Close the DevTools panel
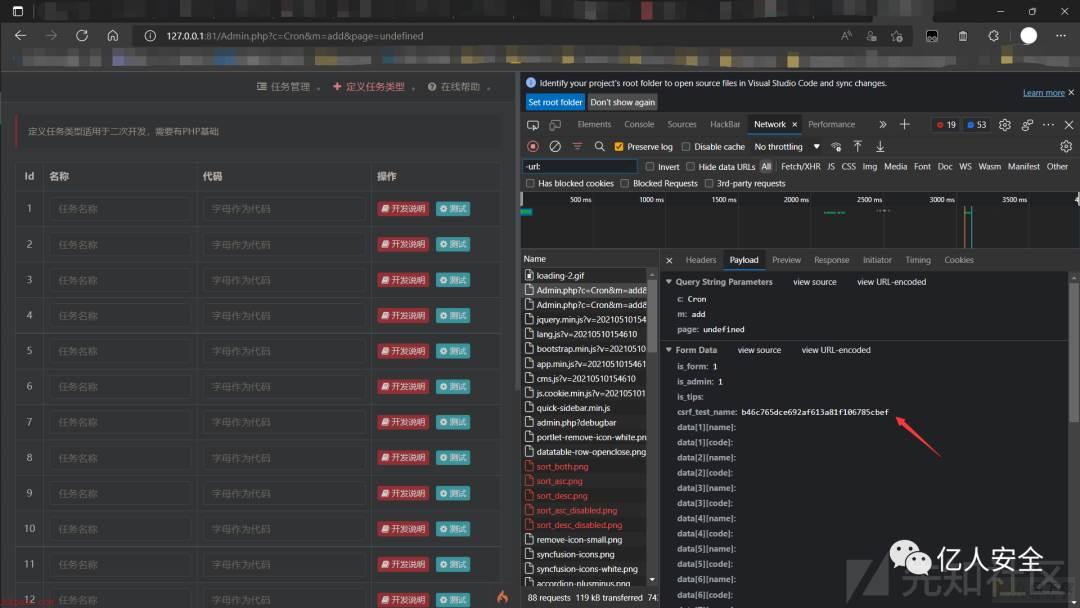This screenshot has width=1080, height=608. point(1068,125)
